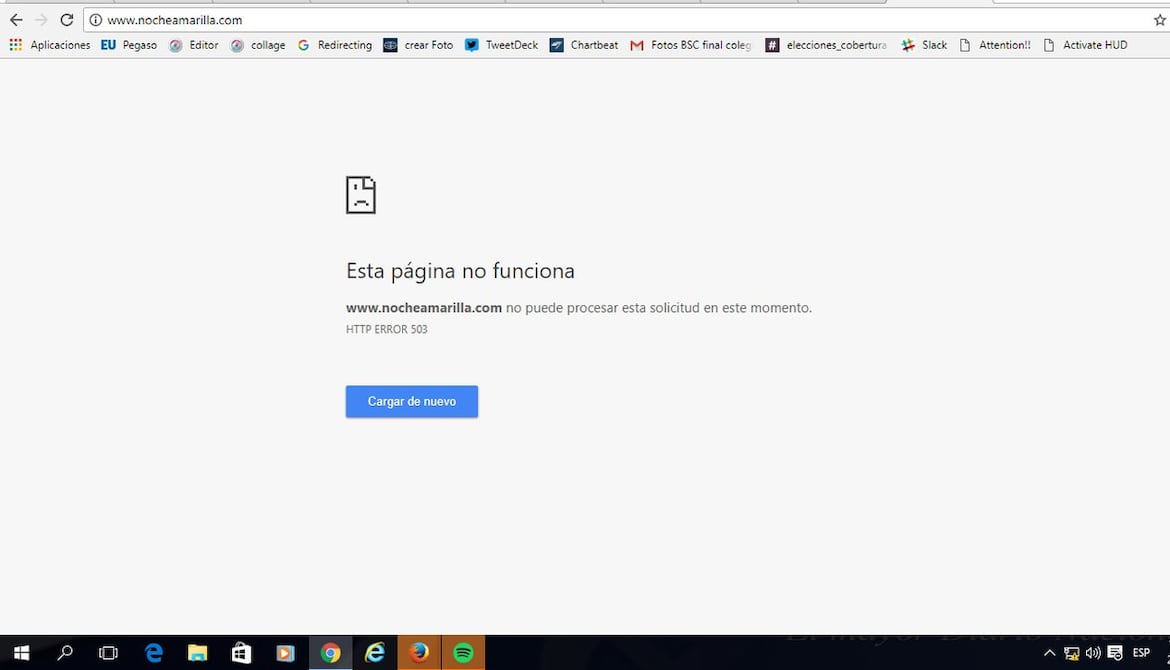Open Aplicaciones apps shortcut
The height and width of the screenshot is (670, 1170).
(49, 45)
